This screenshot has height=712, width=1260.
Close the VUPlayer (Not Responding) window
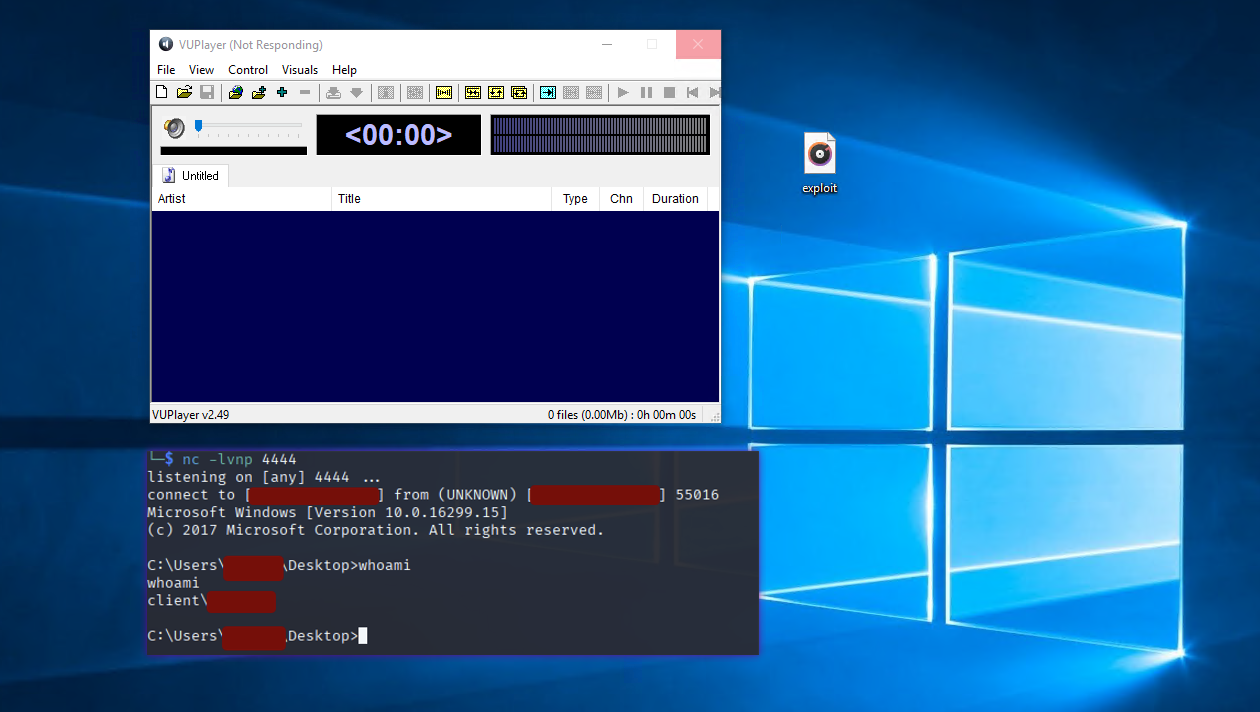698,44
